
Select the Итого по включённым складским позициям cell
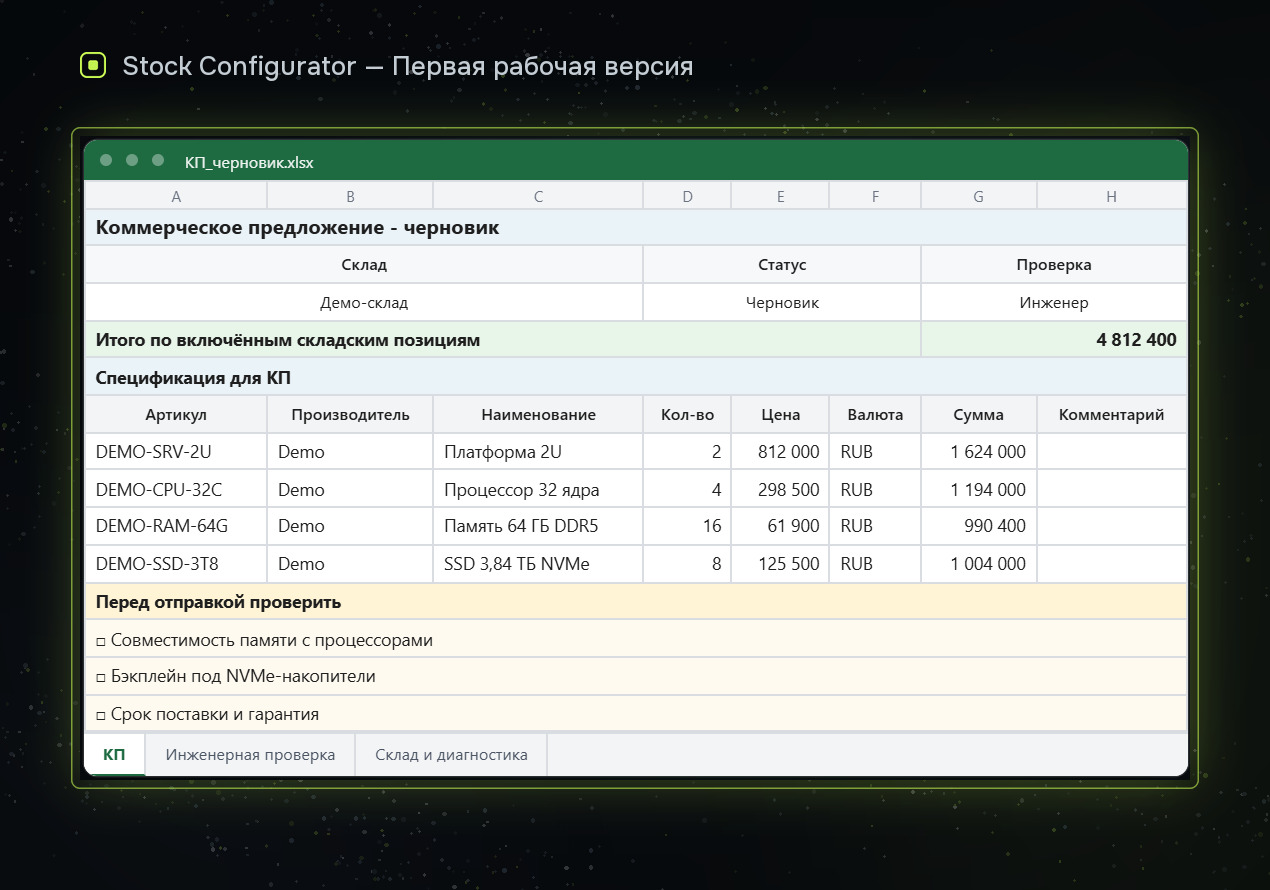503,340
